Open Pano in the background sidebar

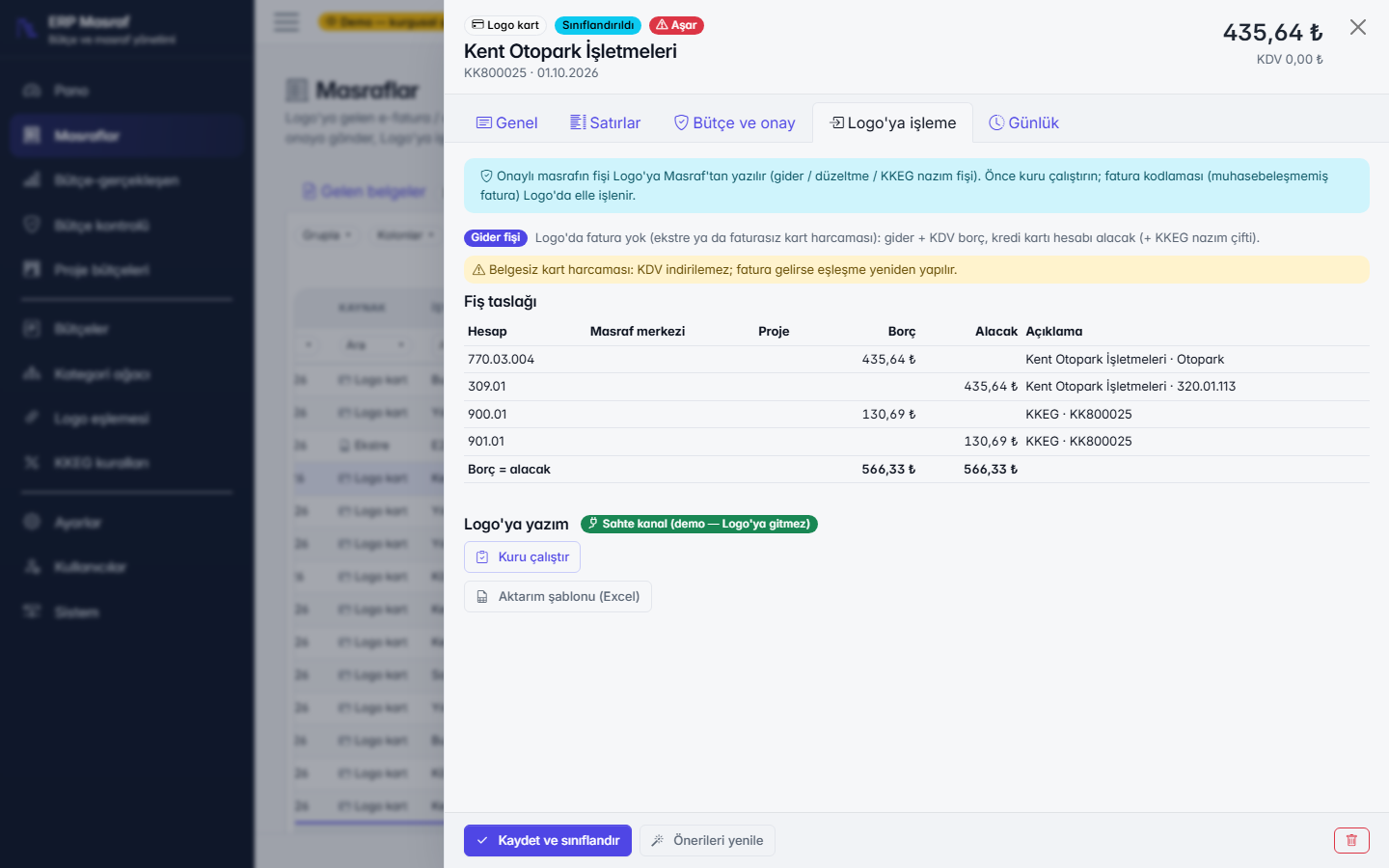coord(126,91)
